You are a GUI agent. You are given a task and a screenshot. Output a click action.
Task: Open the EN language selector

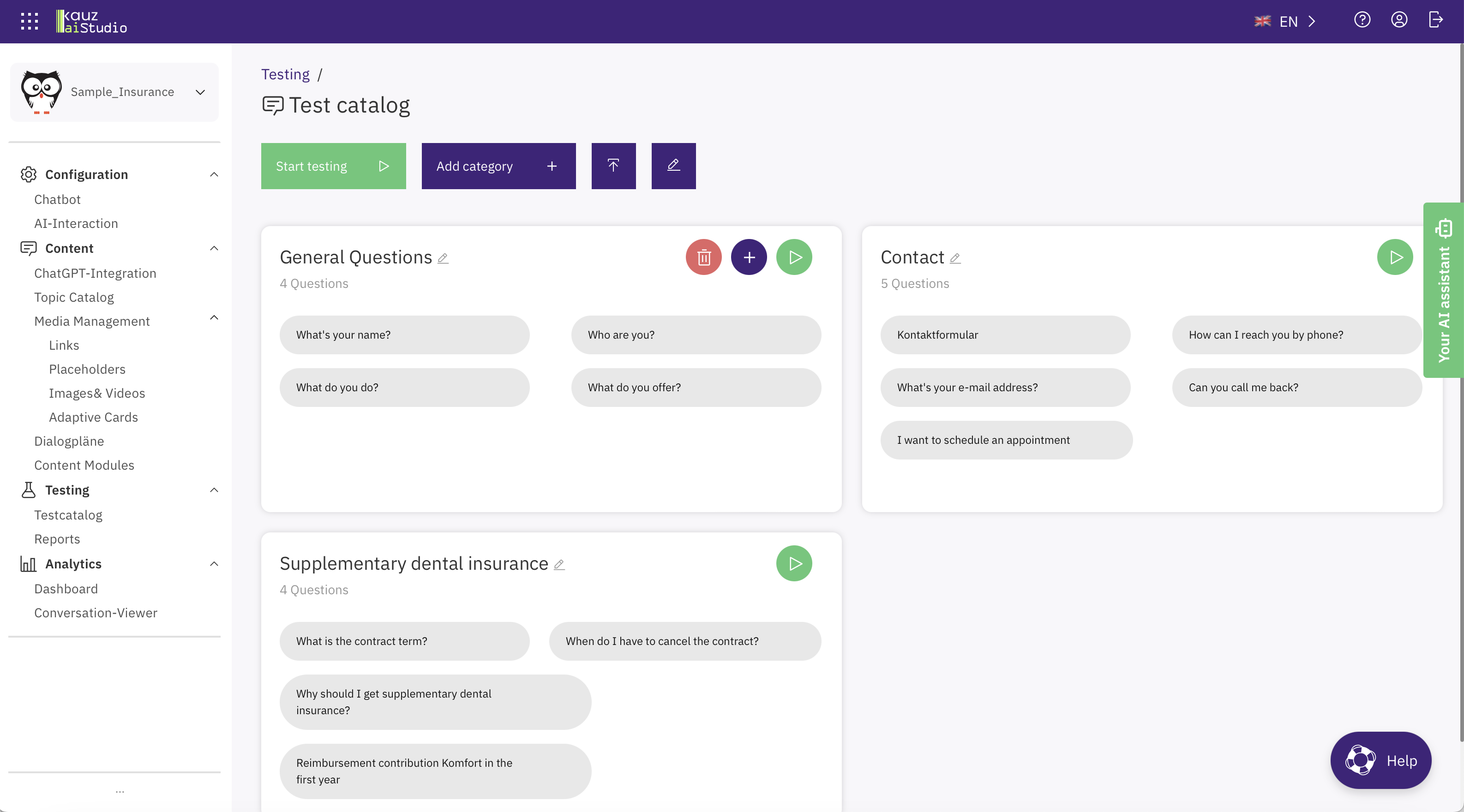pyautogui.click(x=1287, y=21)
